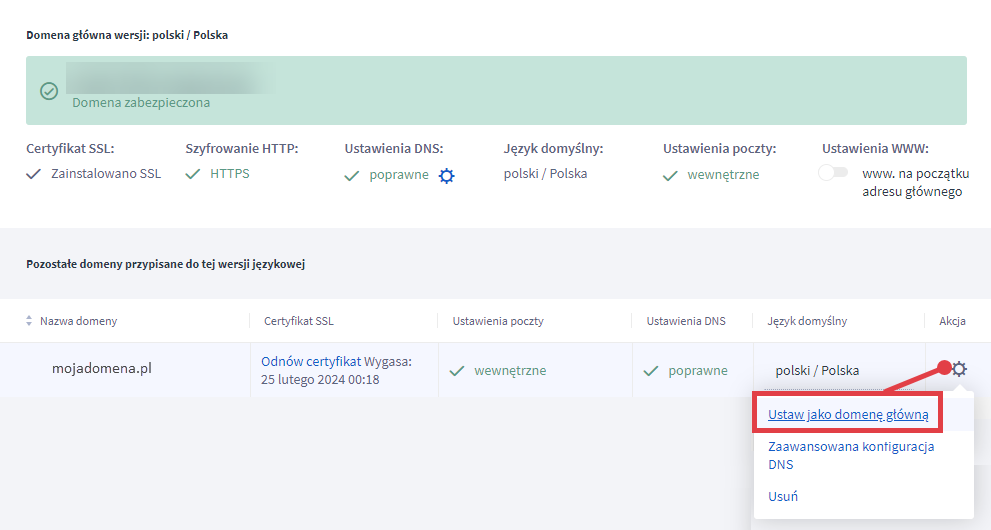Screen dimensions: 991x530
Task: Click Zainstalowano SSL status text
Action: [x=106, y=173]
